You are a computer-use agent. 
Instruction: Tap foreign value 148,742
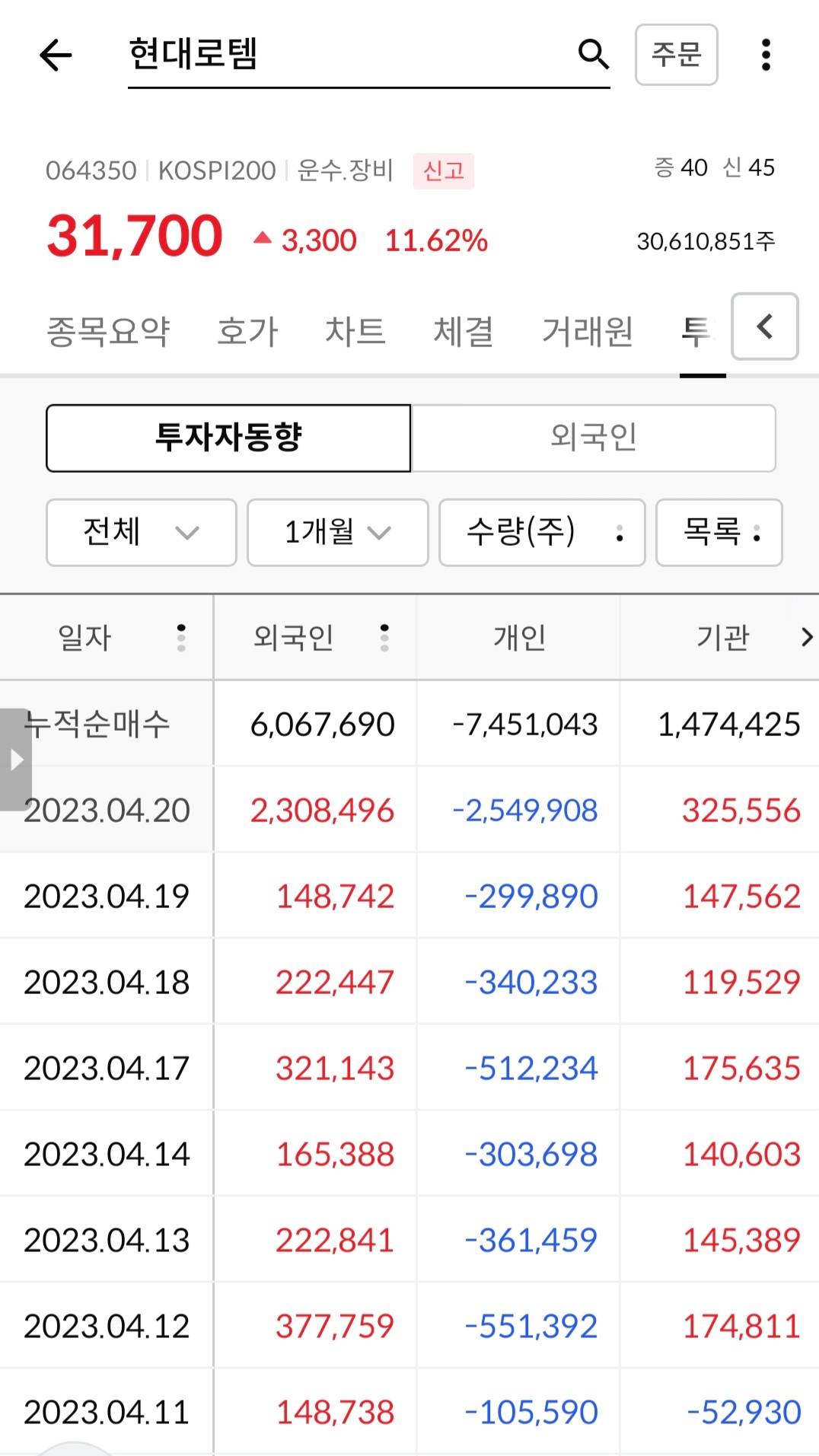(335, 897)
